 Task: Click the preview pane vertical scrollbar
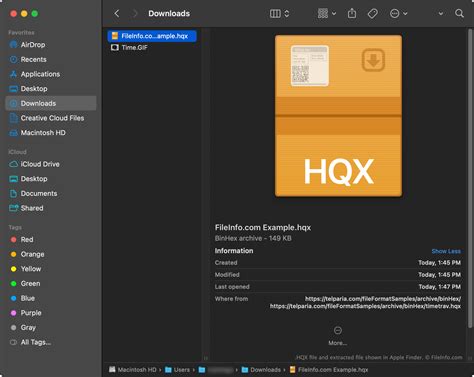(x=470, y=178)
